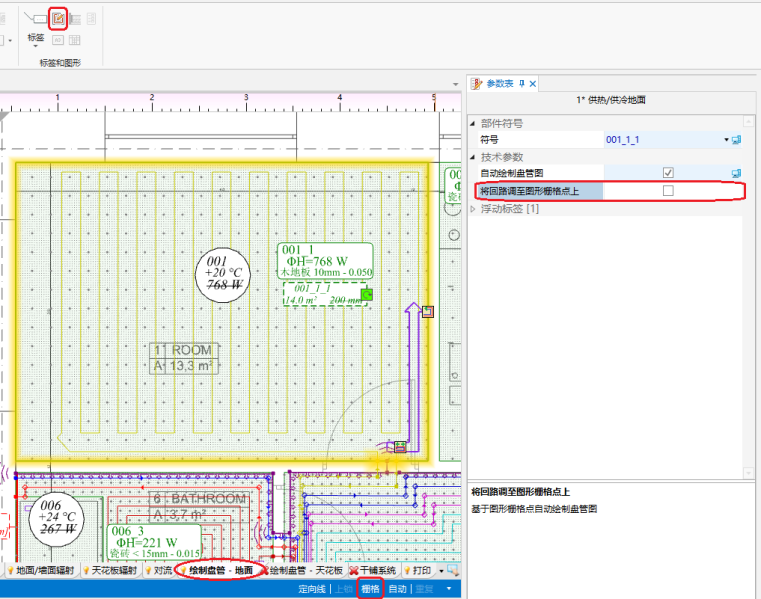
Task: Click room 001 circular temperature tag
Action: [x=223, y=275]
